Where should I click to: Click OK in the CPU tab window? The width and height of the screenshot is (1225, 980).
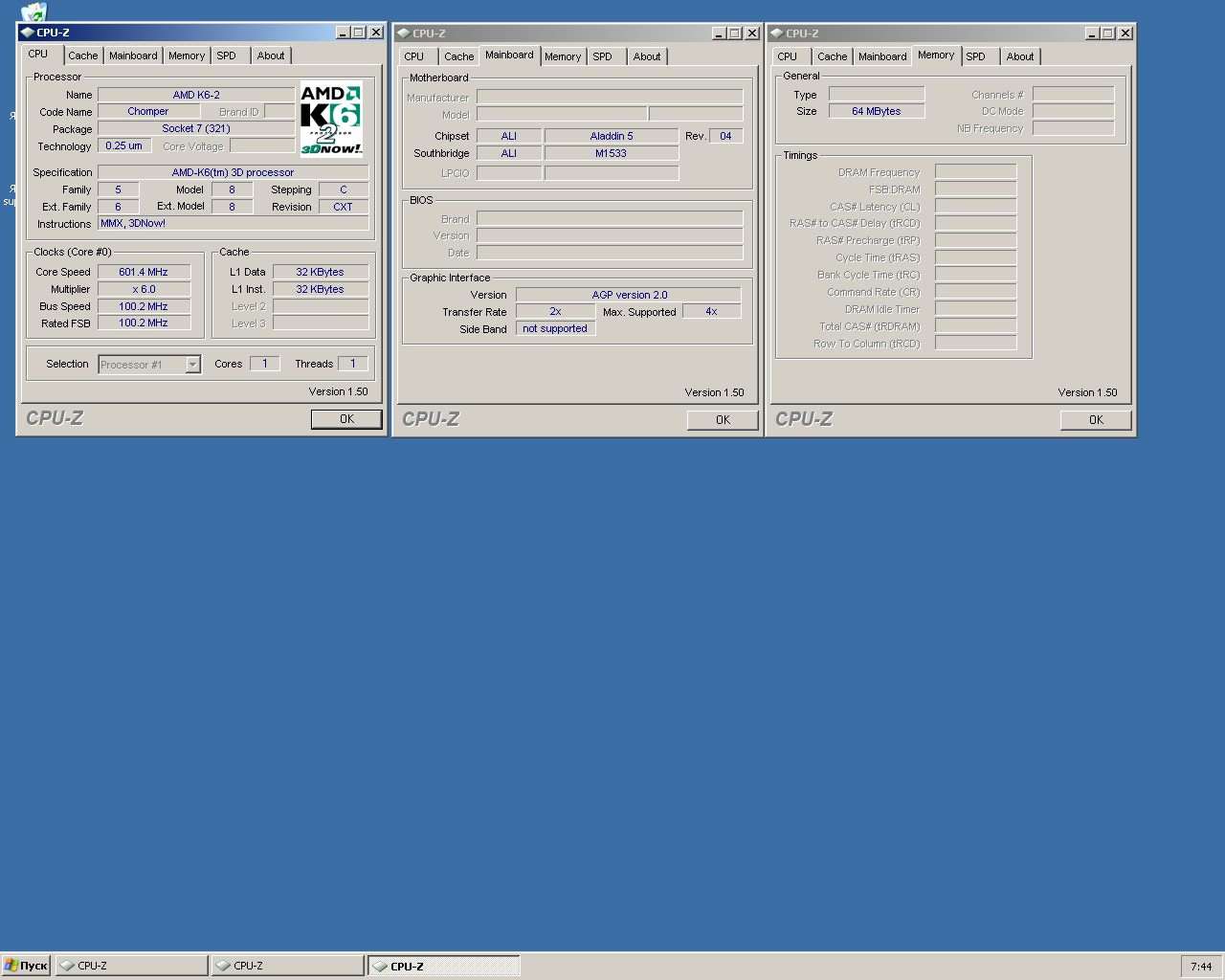346,419
